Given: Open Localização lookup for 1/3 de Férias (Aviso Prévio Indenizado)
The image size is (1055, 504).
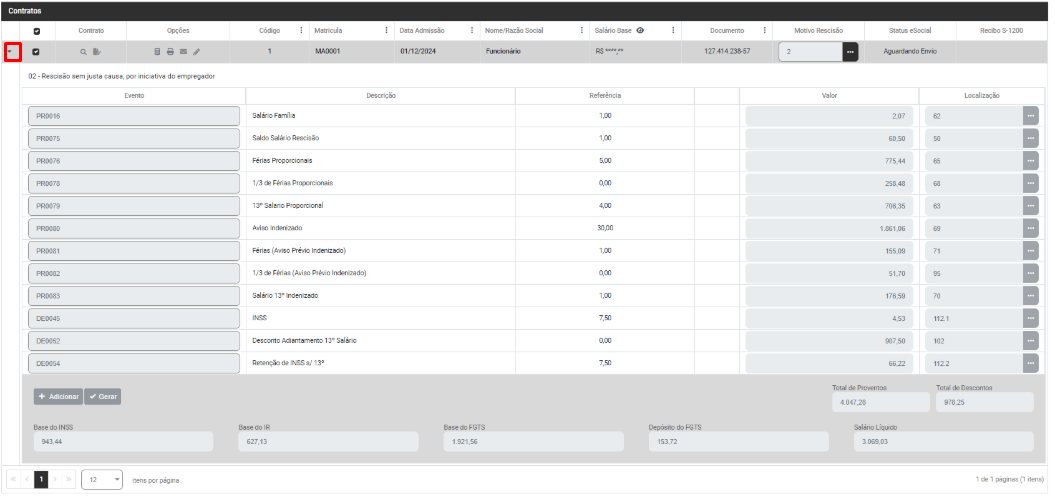Looking at the screenshot, I should (x=1031, y=273).
